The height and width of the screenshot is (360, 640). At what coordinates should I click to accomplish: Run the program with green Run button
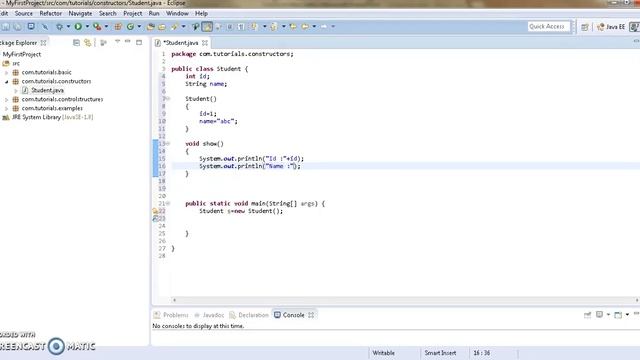78,27
